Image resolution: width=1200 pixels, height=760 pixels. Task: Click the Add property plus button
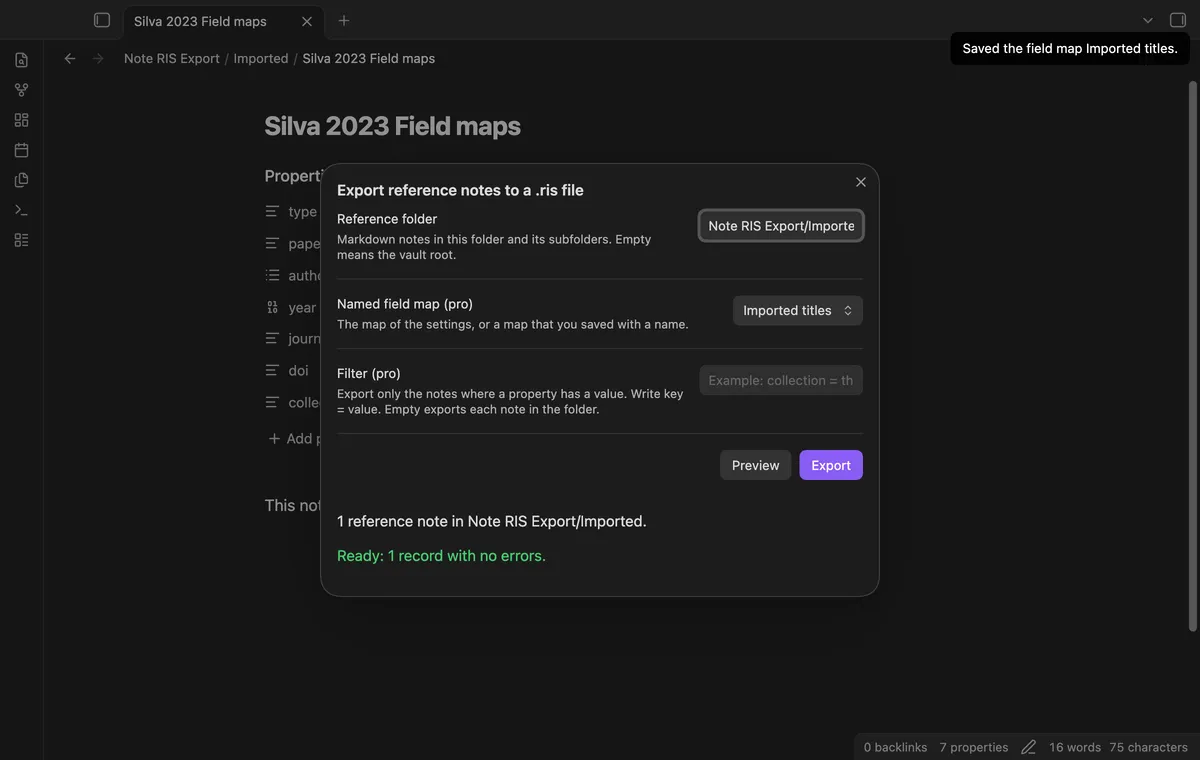click(x=274, y=439)
